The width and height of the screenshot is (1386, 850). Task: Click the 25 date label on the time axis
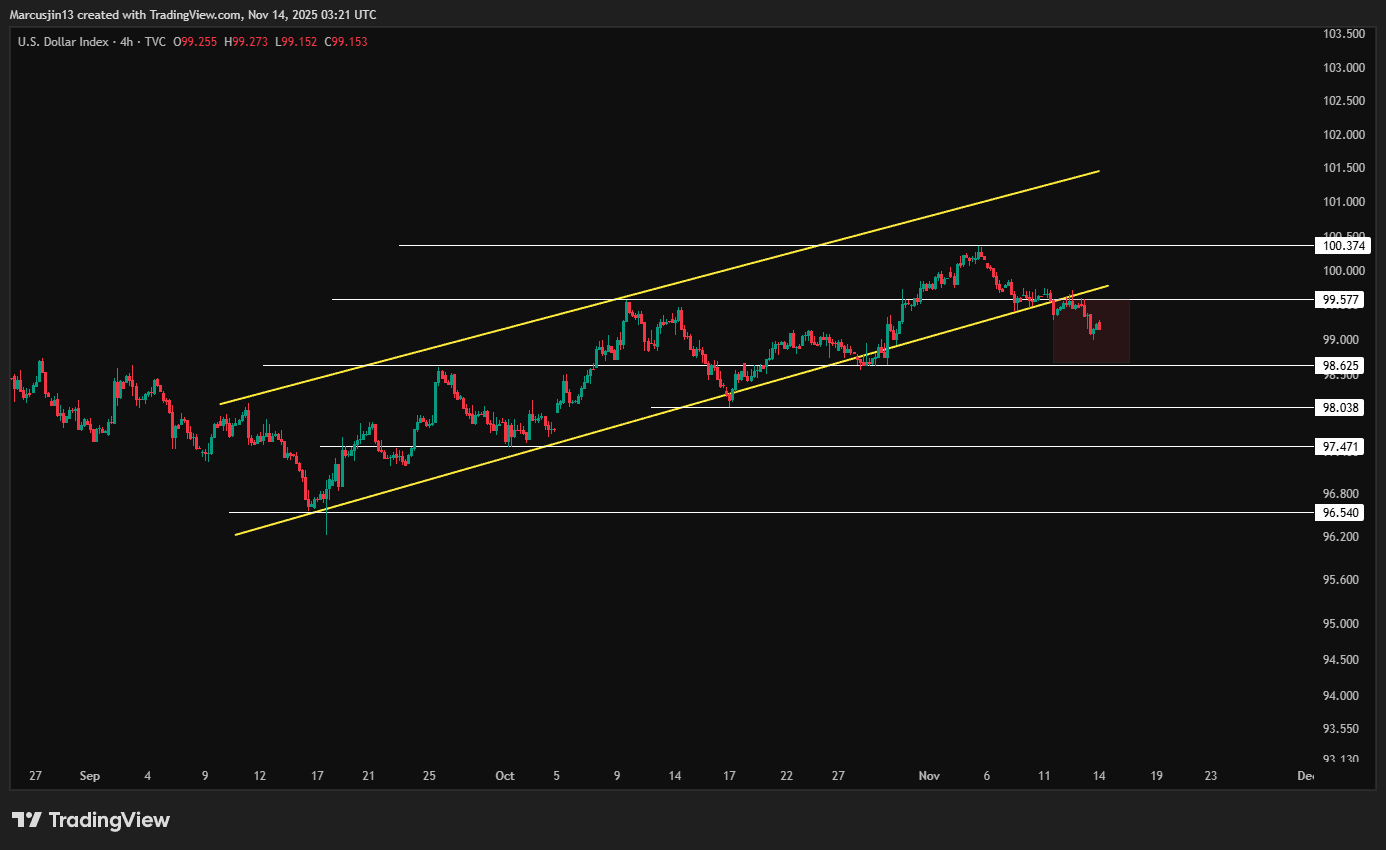[x=430, y=776]
